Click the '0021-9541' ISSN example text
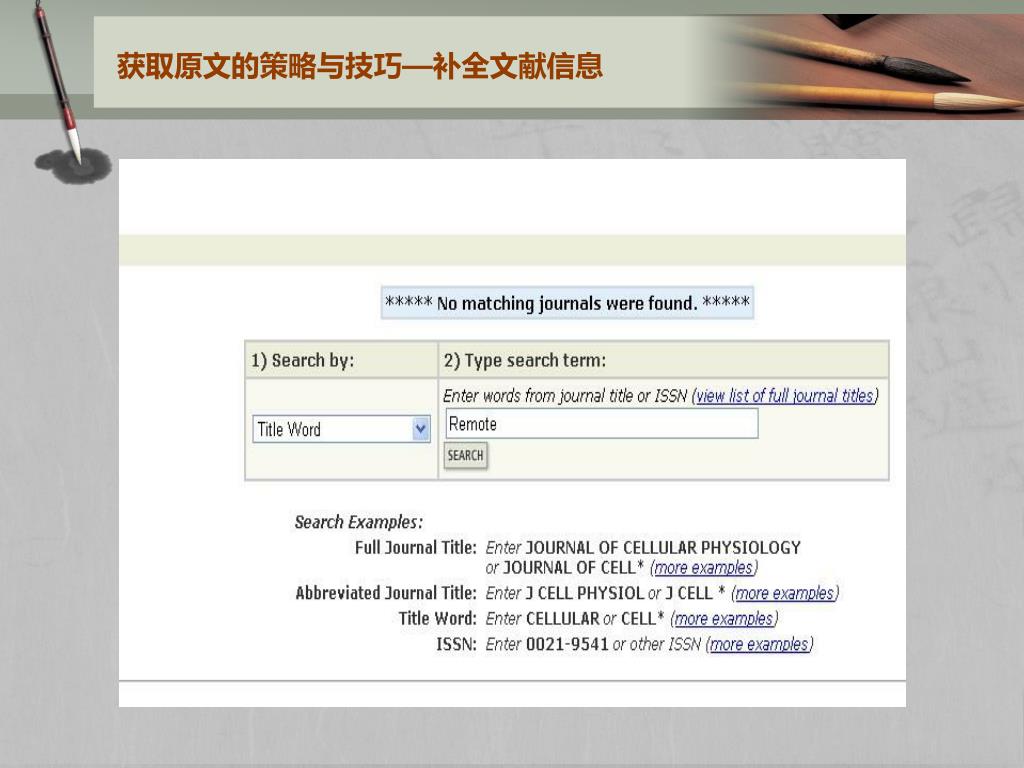 click(x=567, y=644)
